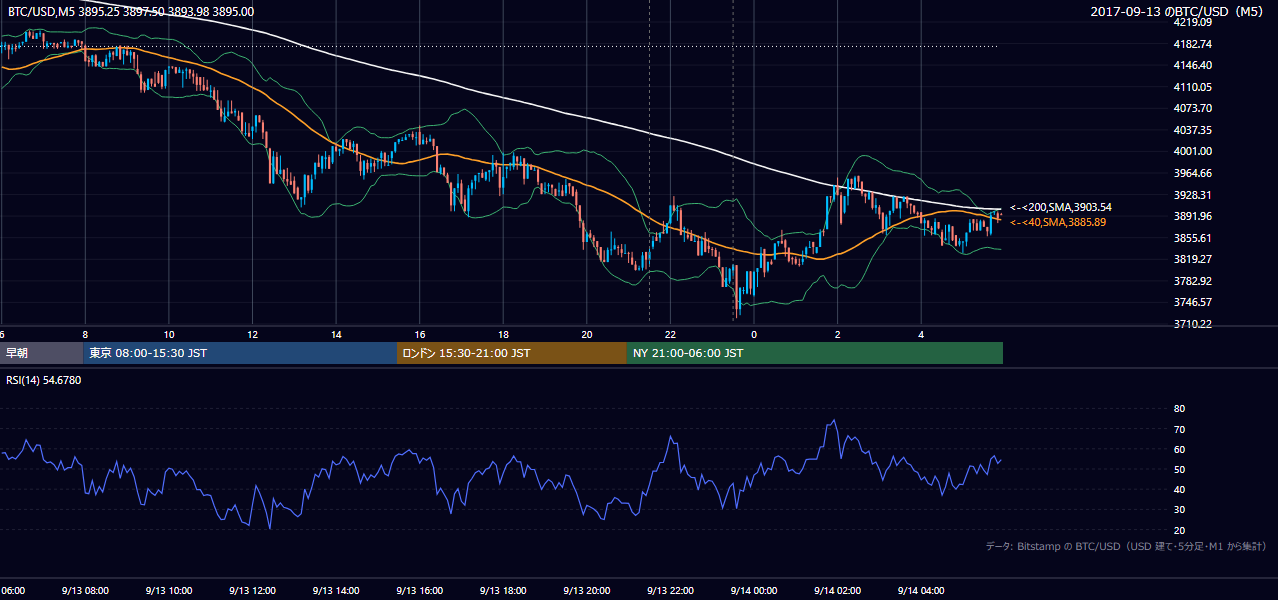Click the Bitstamp data source note
Screen dimensions: 1278x600
coord(1127,547)
